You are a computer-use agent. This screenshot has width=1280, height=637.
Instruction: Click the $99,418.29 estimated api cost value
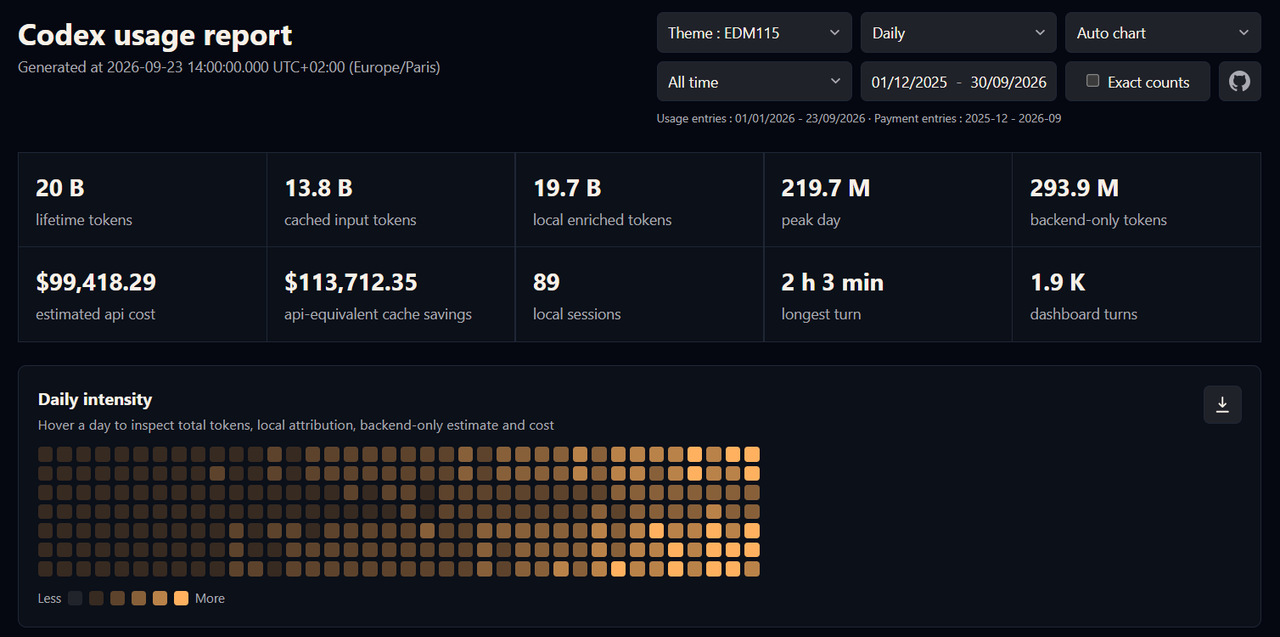tap(96, 282)
